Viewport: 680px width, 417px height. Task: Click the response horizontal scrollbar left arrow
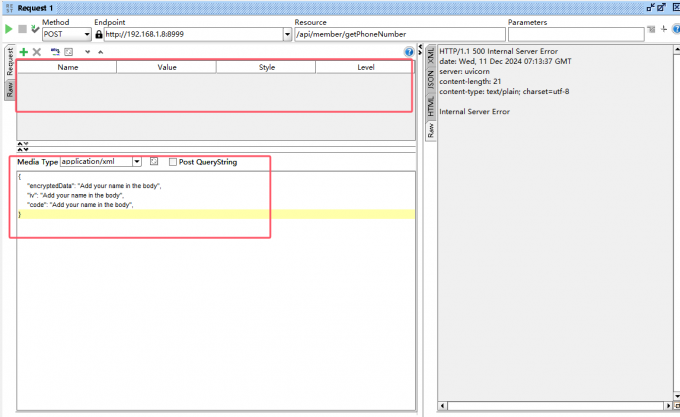pyautogui.click(x=443, y=406)
